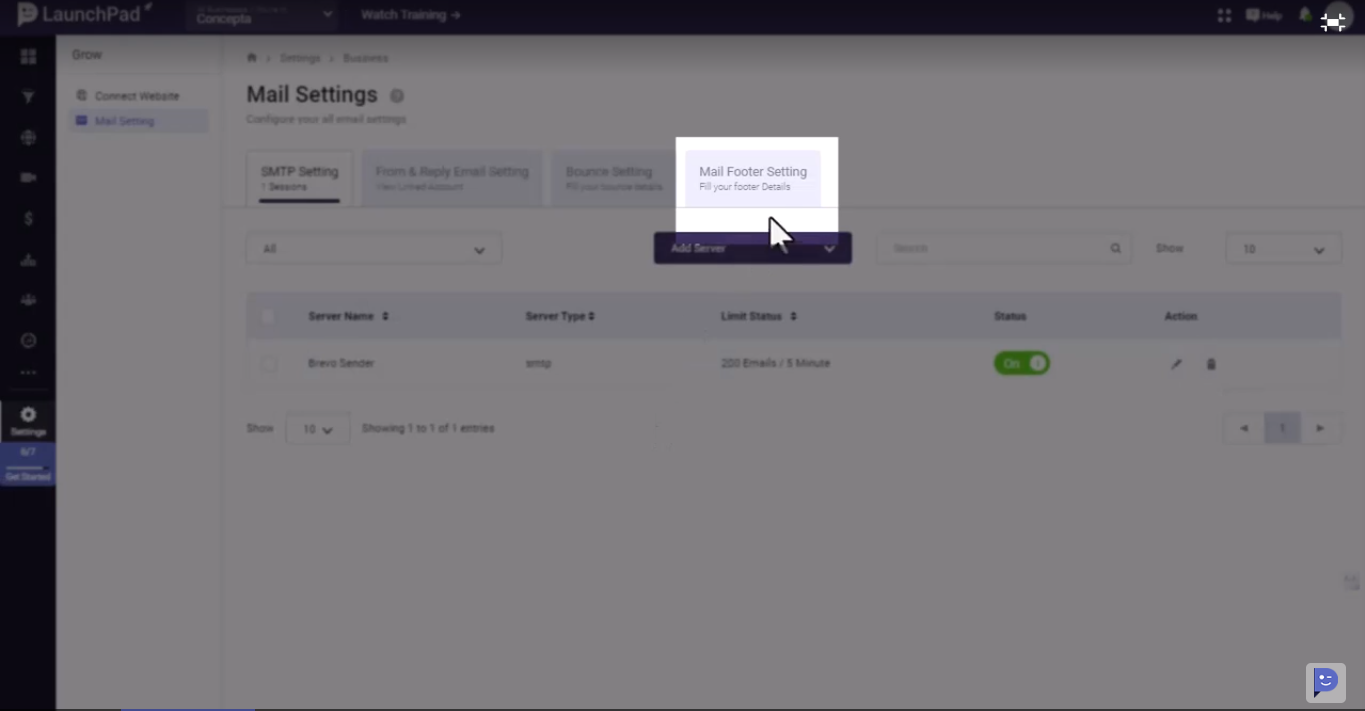Image resolution: width=1365 pixels, height=711 pixels.
Task: Open the Show 10 dropdown below table
Action: click(x=317, y=428)
